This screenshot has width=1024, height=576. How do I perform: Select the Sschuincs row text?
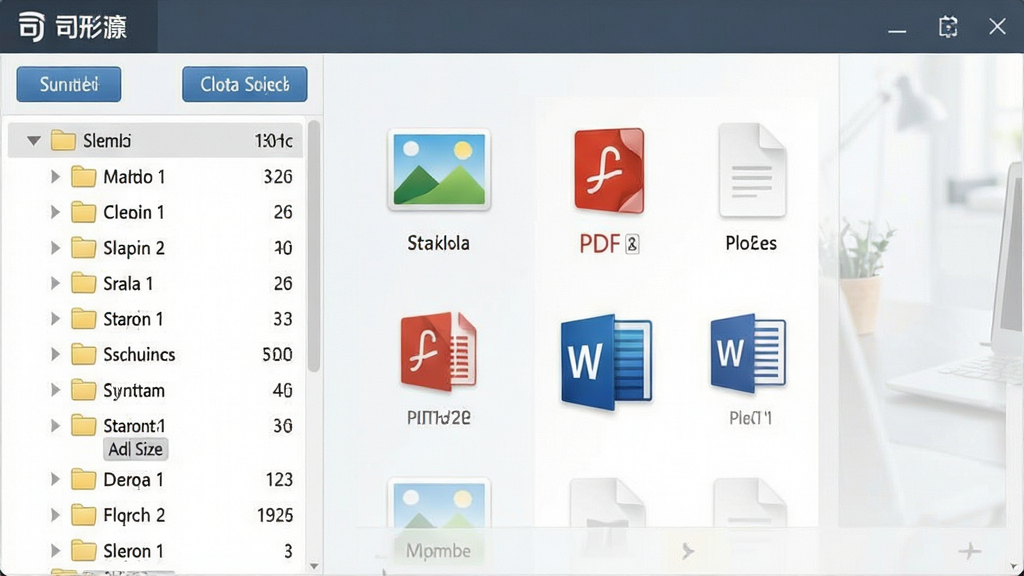(139, 355)
